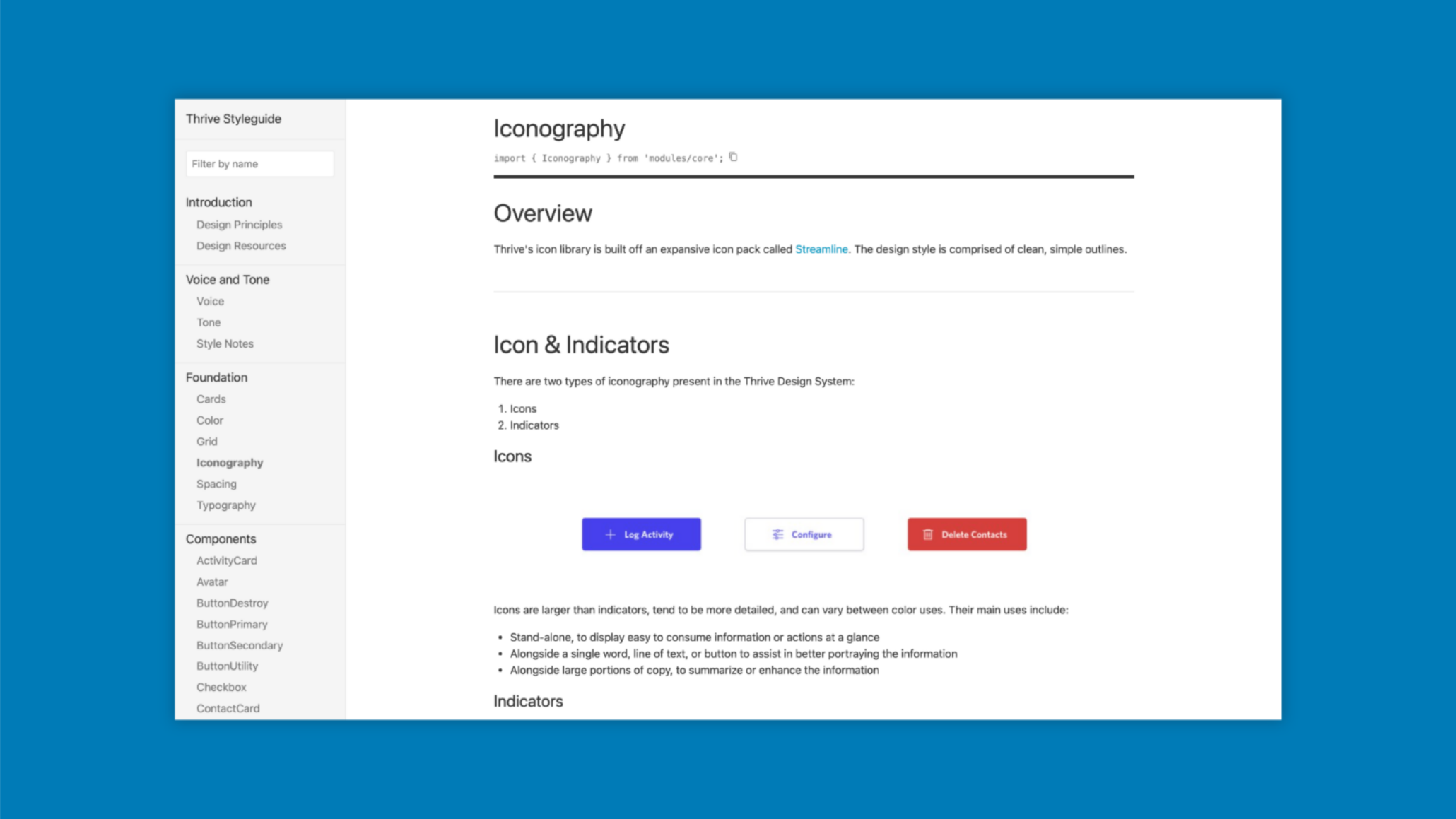The image size is (1456, 819).
Task: Select Grid in the Foundation section
Action: pyautogui.click(x=206, y=441)
